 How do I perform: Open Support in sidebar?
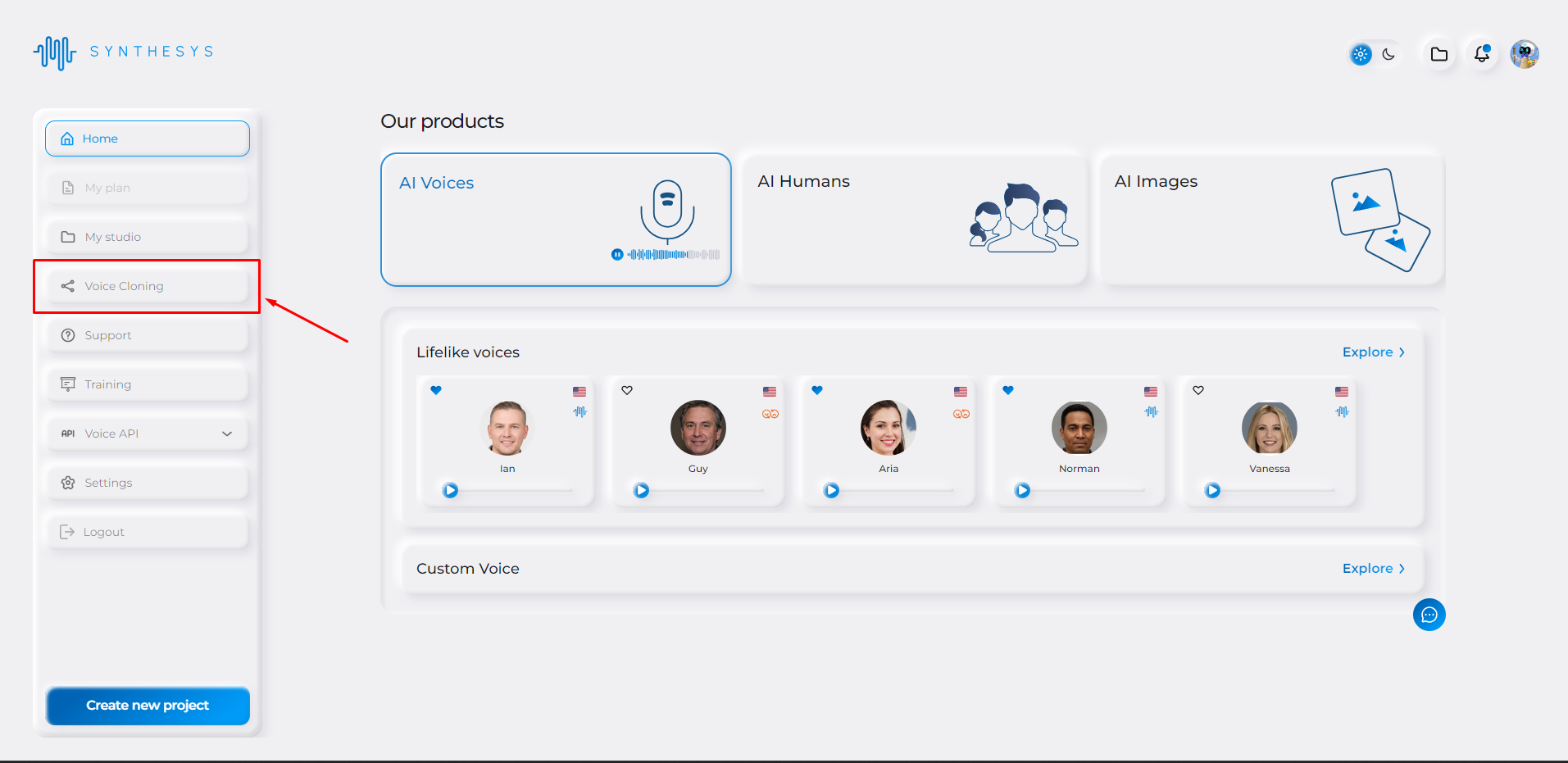point(148,335)
